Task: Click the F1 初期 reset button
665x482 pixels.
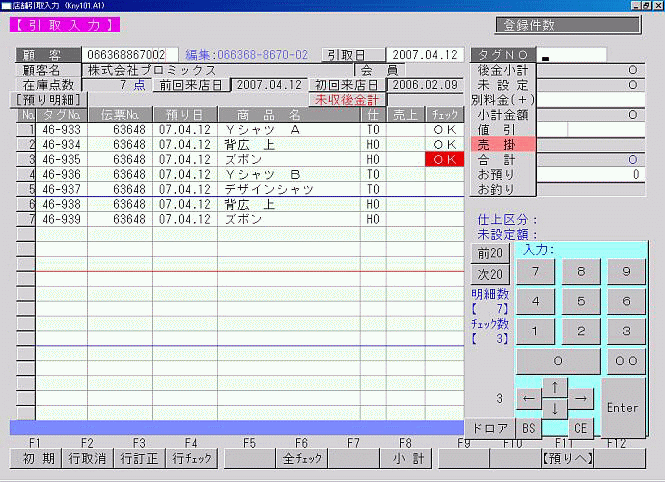Action: click(36, 458)
